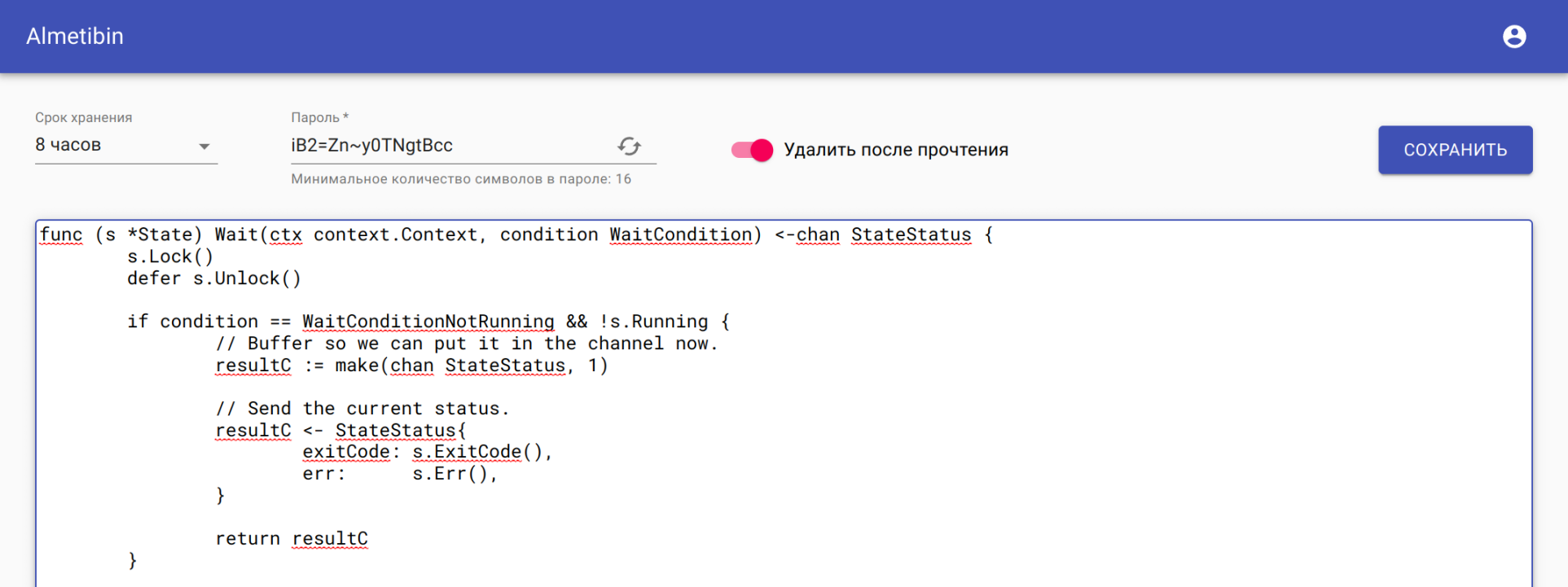Click the defer s.Unlock() line
This screenshot has width=1568, height=587.
point(213,279)
